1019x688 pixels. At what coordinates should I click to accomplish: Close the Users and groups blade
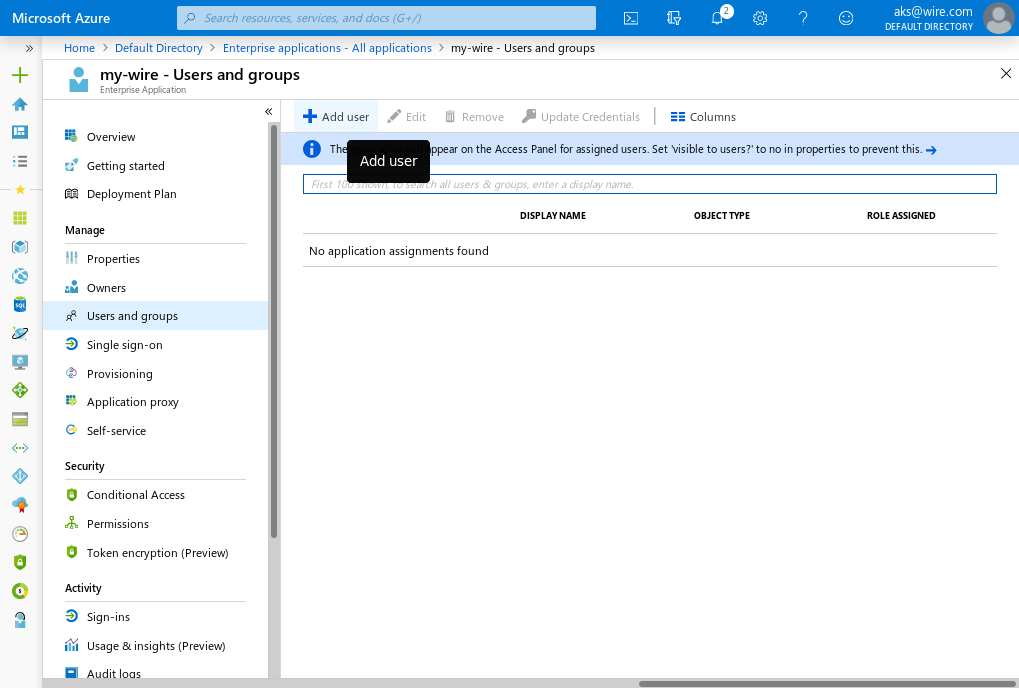(x=1006, y=73)
